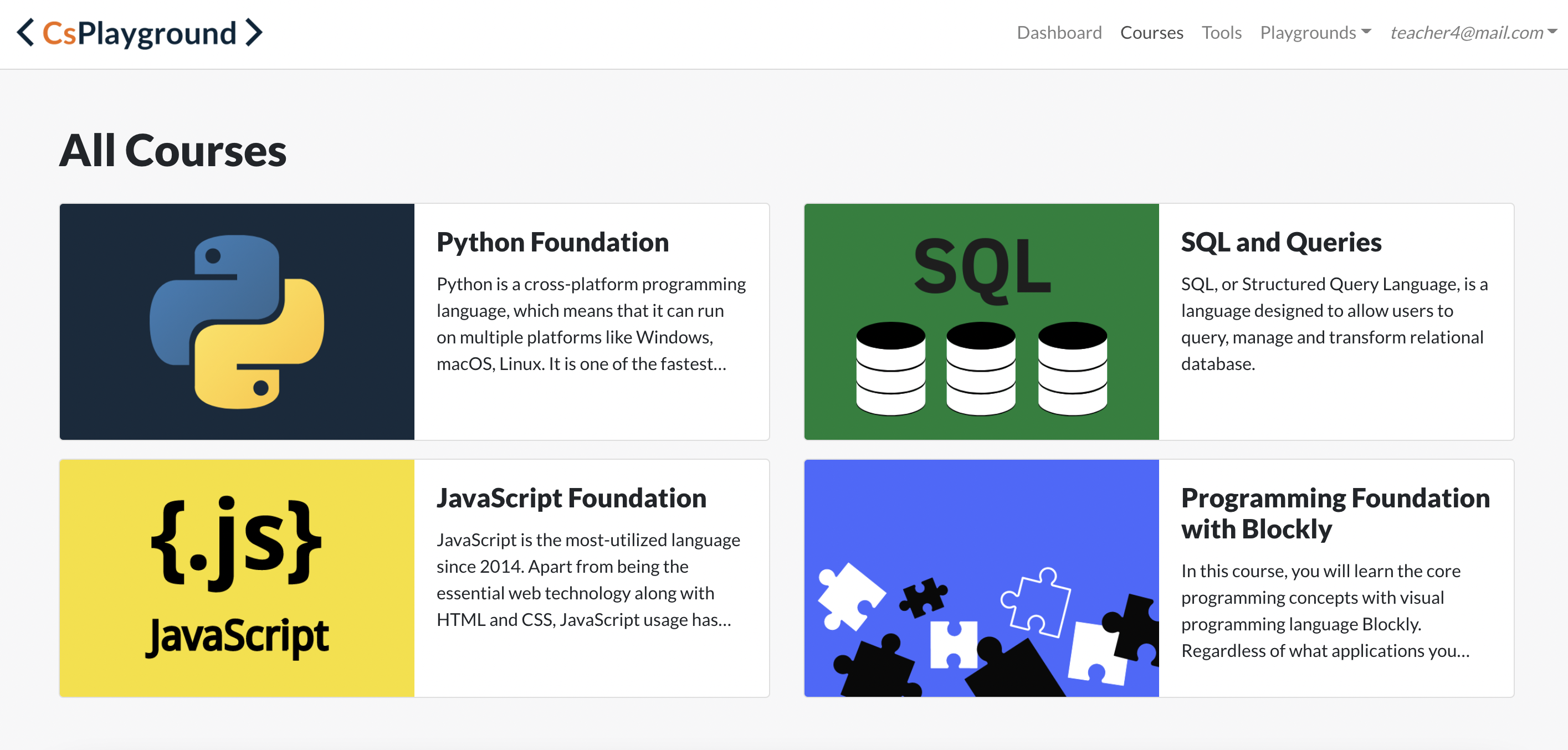Image resolution: width=1568 pixels, height=750 pixels.
Task: Open the Tools nav item
Action: click(x=1221, y=32)
